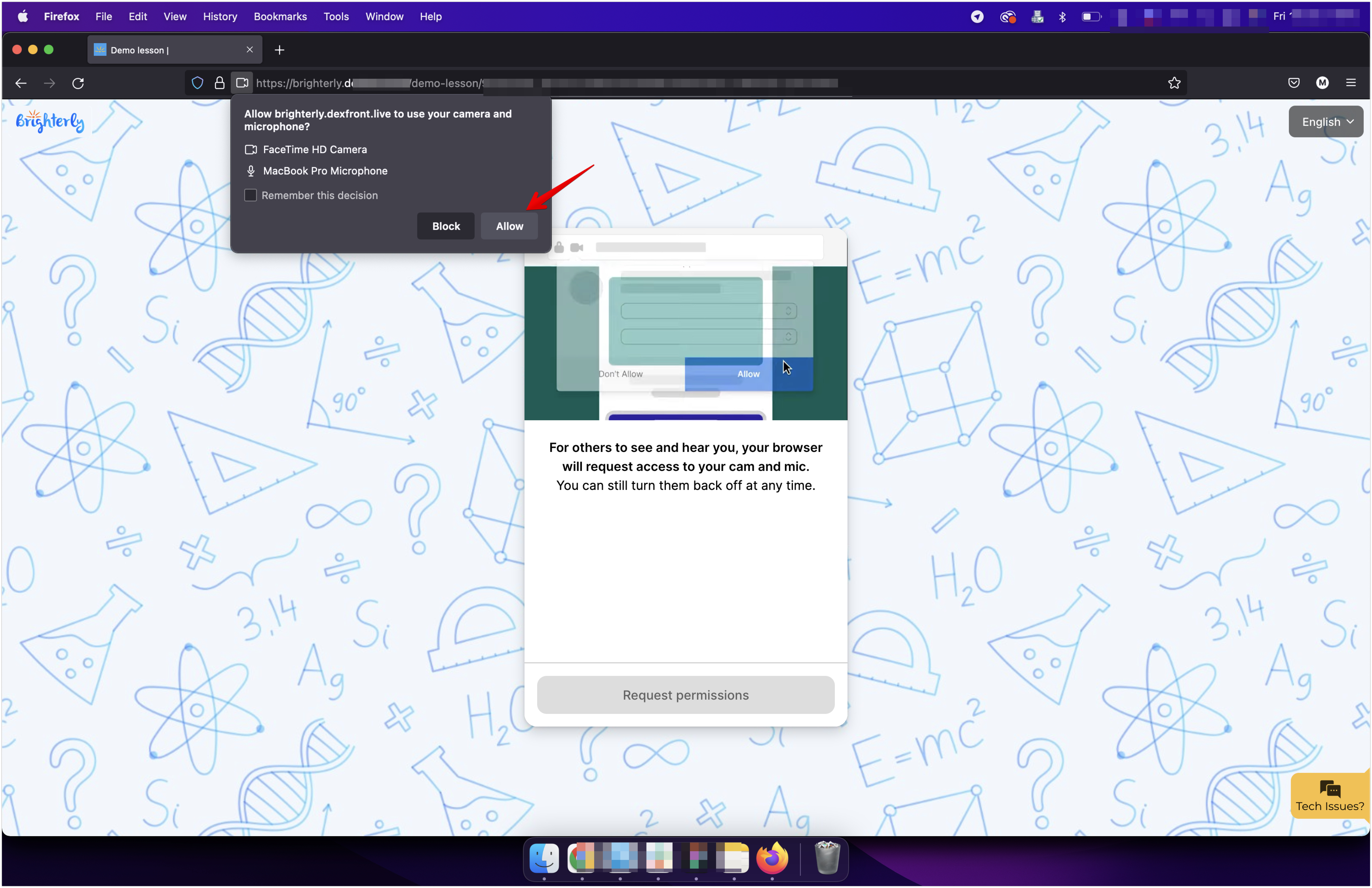The width and height of the screenshot is (1372, 888).
Task: Click Bluetooth icon in menu bar
Action: [x=1062, y=17]
